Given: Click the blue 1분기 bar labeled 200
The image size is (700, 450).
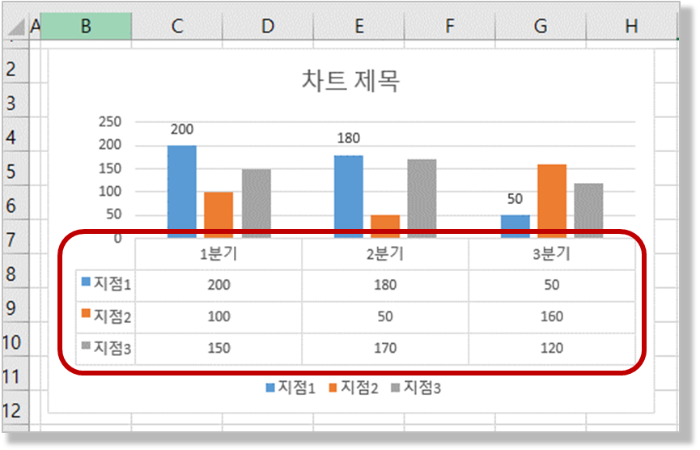Looking at the screenshot, I should 182,191.
